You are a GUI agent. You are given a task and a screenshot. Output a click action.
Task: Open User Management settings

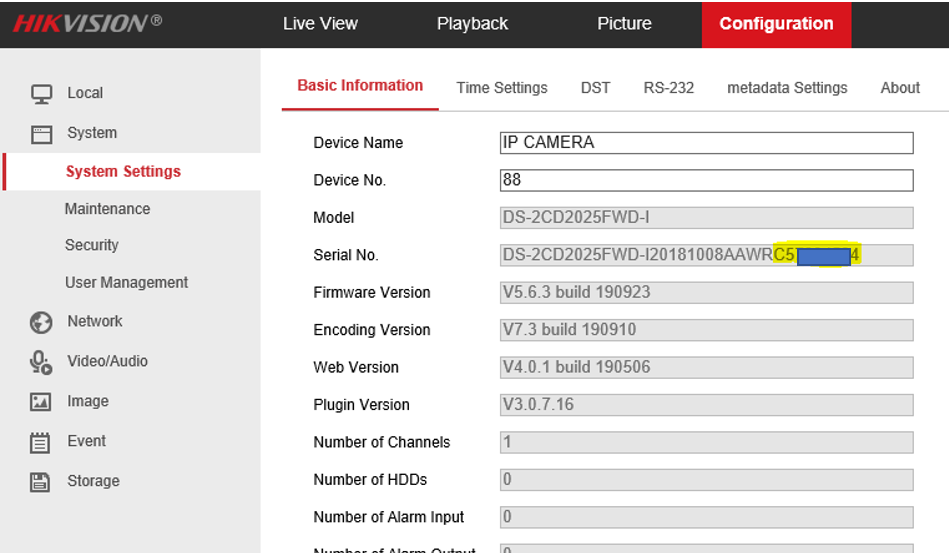click(x=126, y=283)
